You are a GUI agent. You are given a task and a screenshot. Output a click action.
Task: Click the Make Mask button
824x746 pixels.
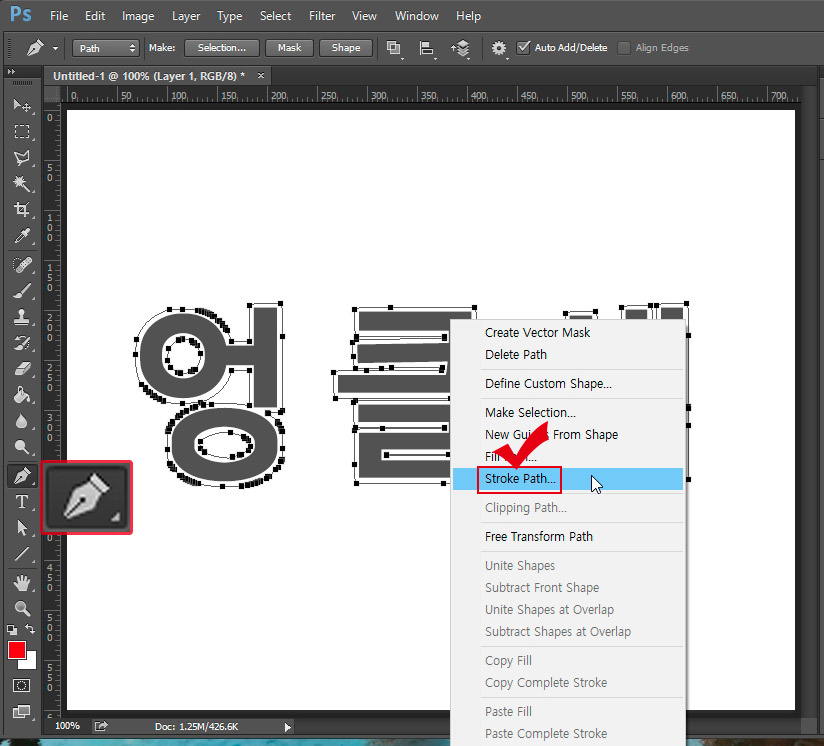[x=290, y=48]
